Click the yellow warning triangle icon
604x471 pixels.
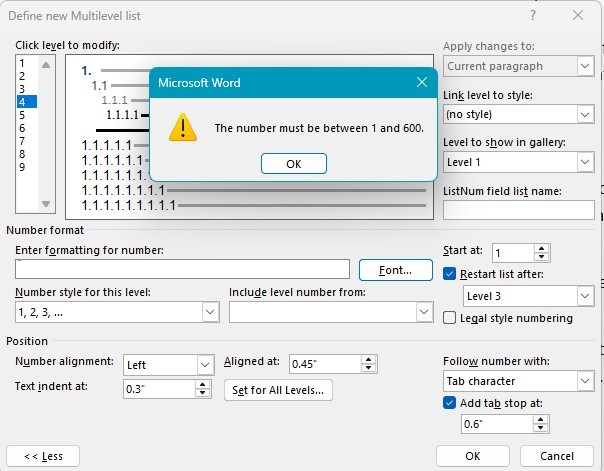coord(183,127)
